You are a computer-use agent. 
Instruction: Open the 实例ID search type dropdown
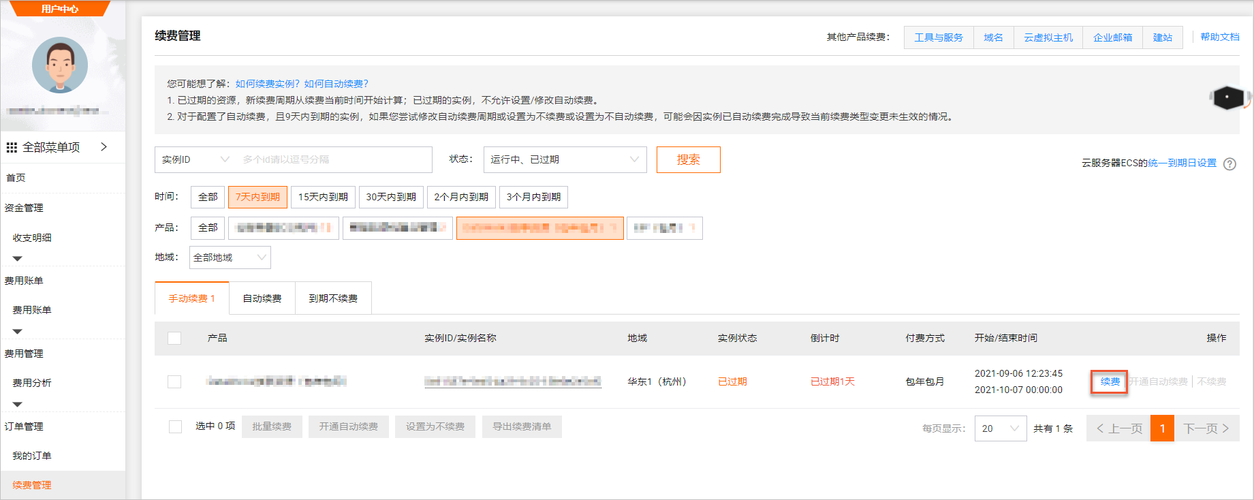click(x=195, y=159)
